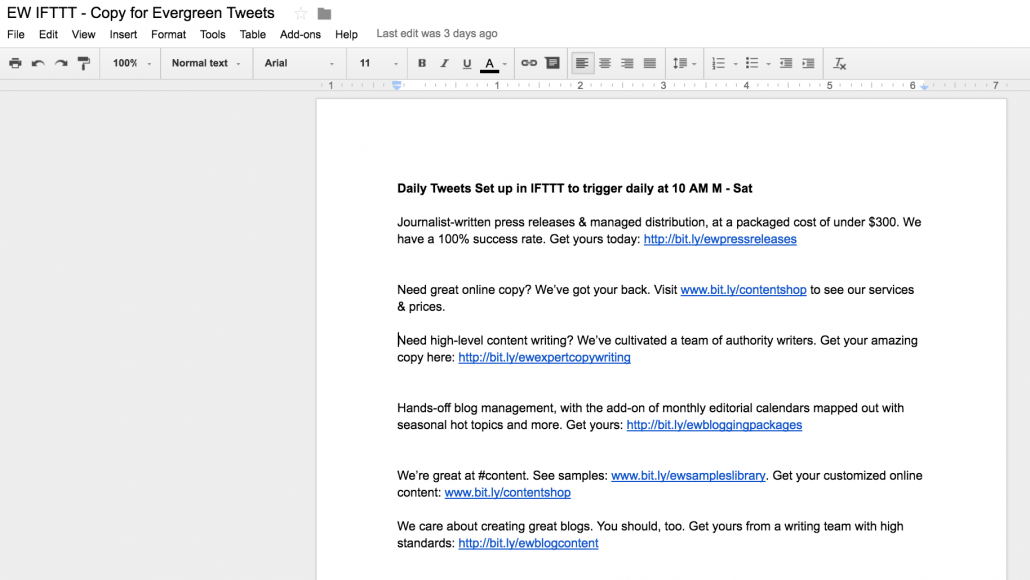This screenshot has width=1030, height=580.
Task: Open the font size 11 dropdown
Action: pyautogui.click(x=378, y=63)
